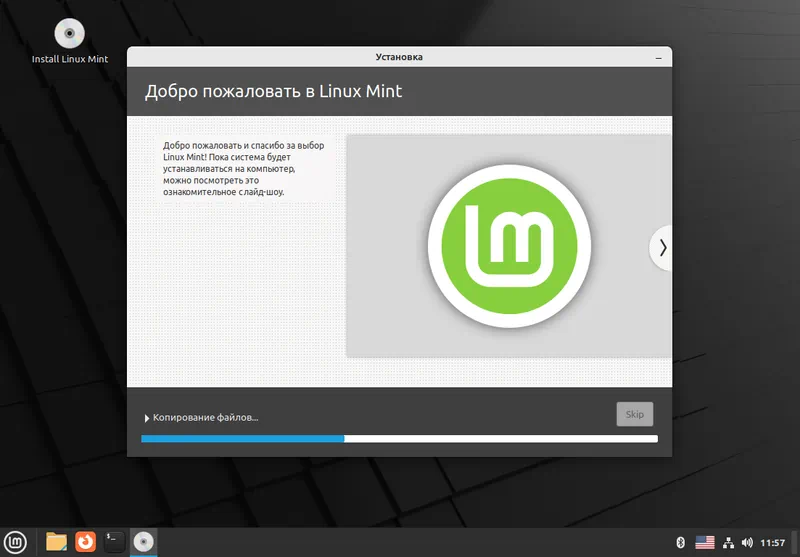The width and height of the screenshot is (800, 557).
Task: Open the network connections tray icon
Action: [729, 542]
